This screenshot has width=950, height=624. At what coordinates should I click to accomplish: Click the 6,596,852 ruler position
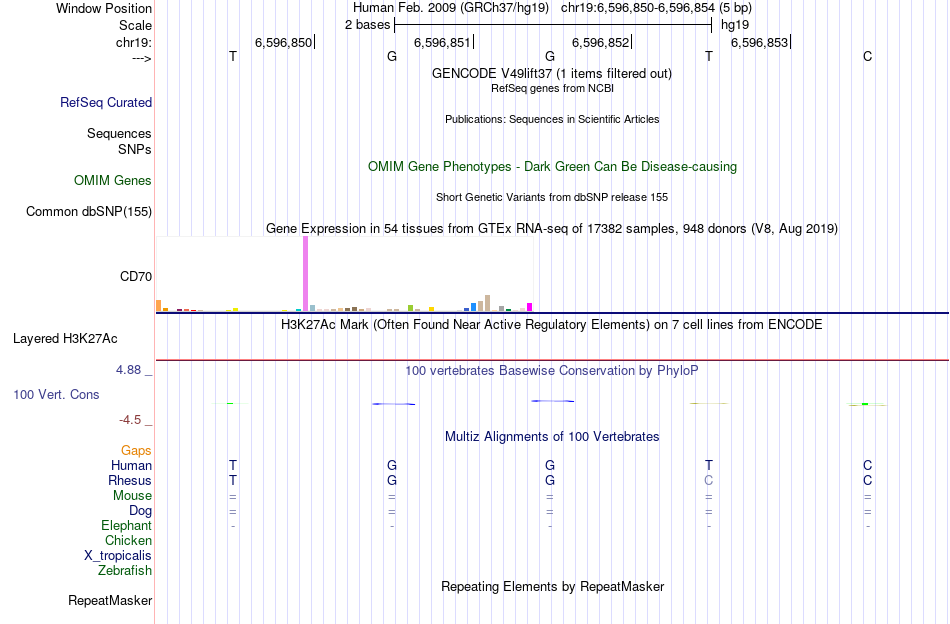[x=601, y=42]
